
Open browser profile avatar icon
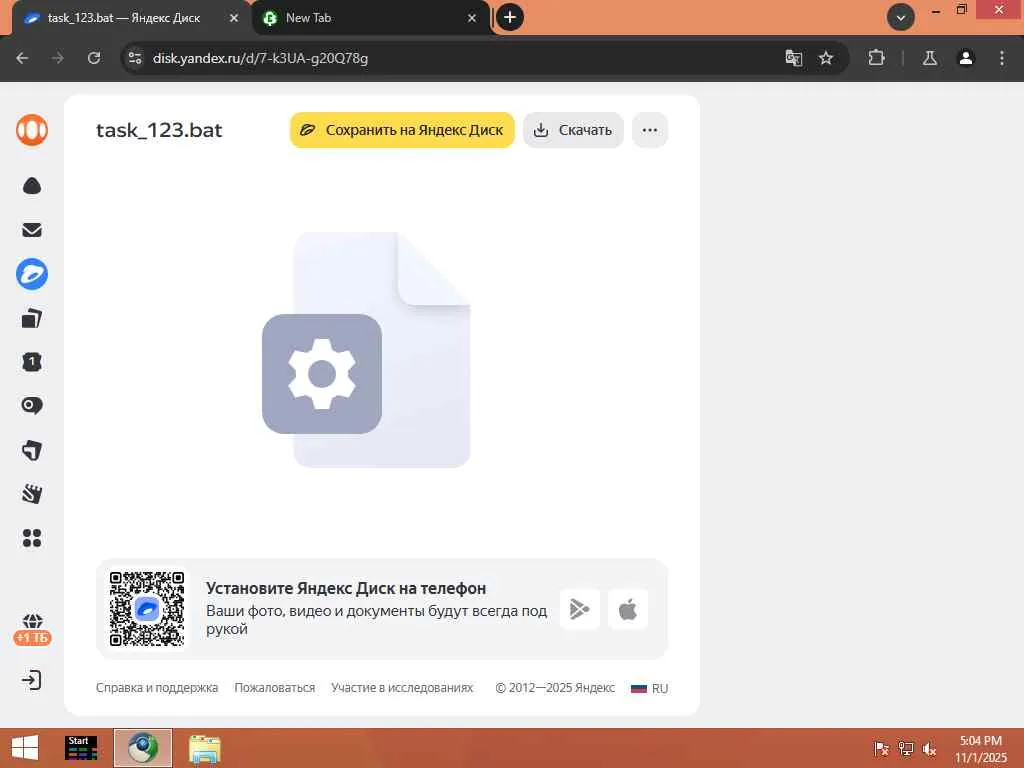point(966,58)
